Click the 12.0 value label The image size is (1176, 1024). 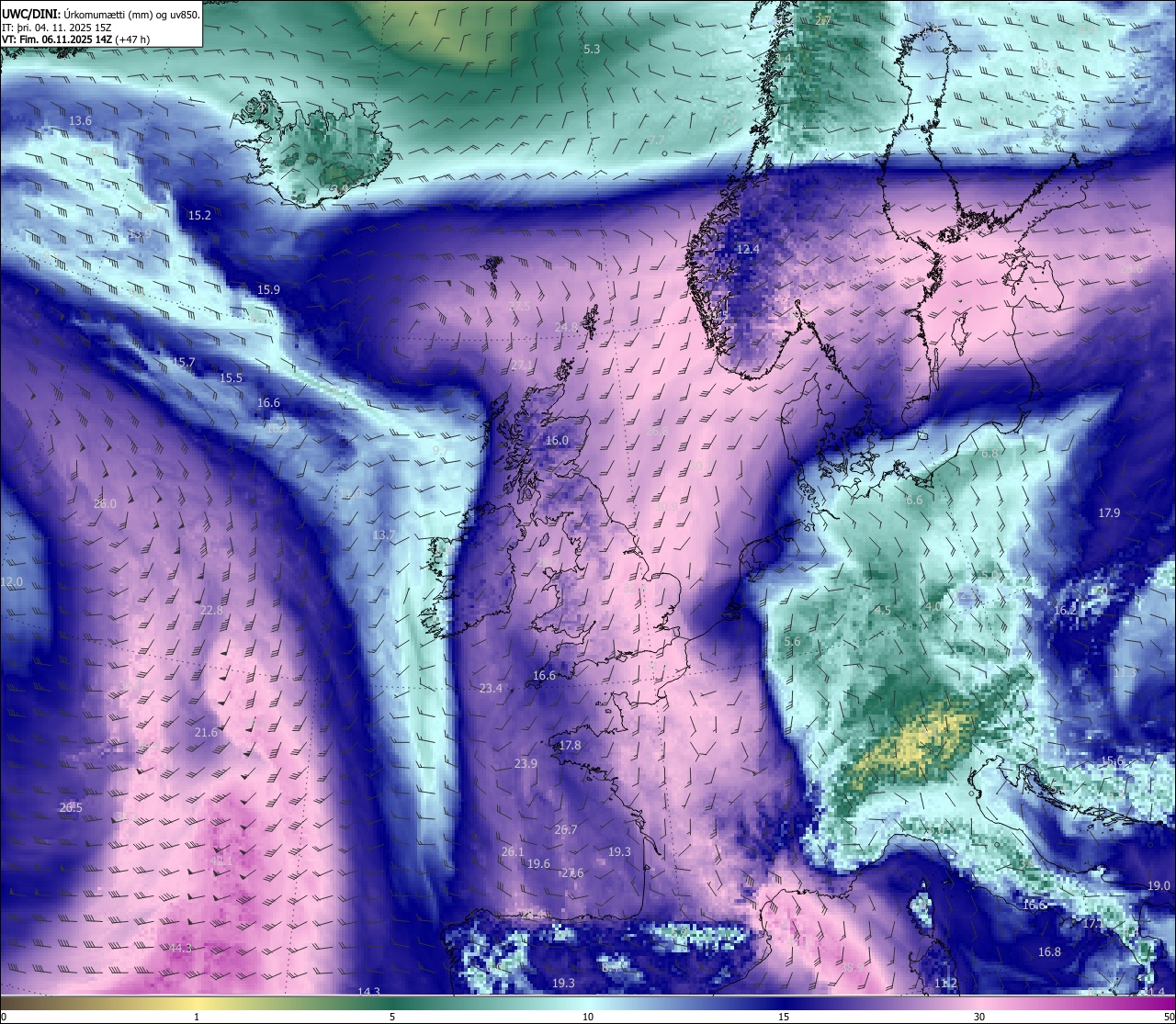(11, 582)
